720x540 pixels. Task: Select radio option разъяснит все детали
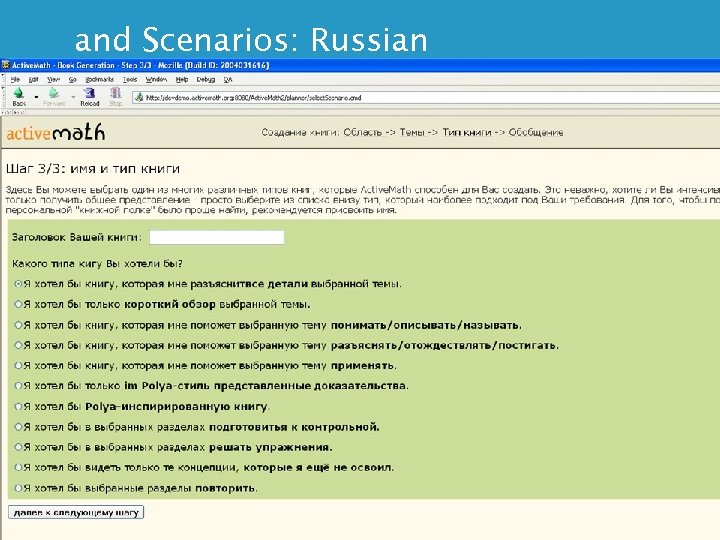(x=18, y=284)
